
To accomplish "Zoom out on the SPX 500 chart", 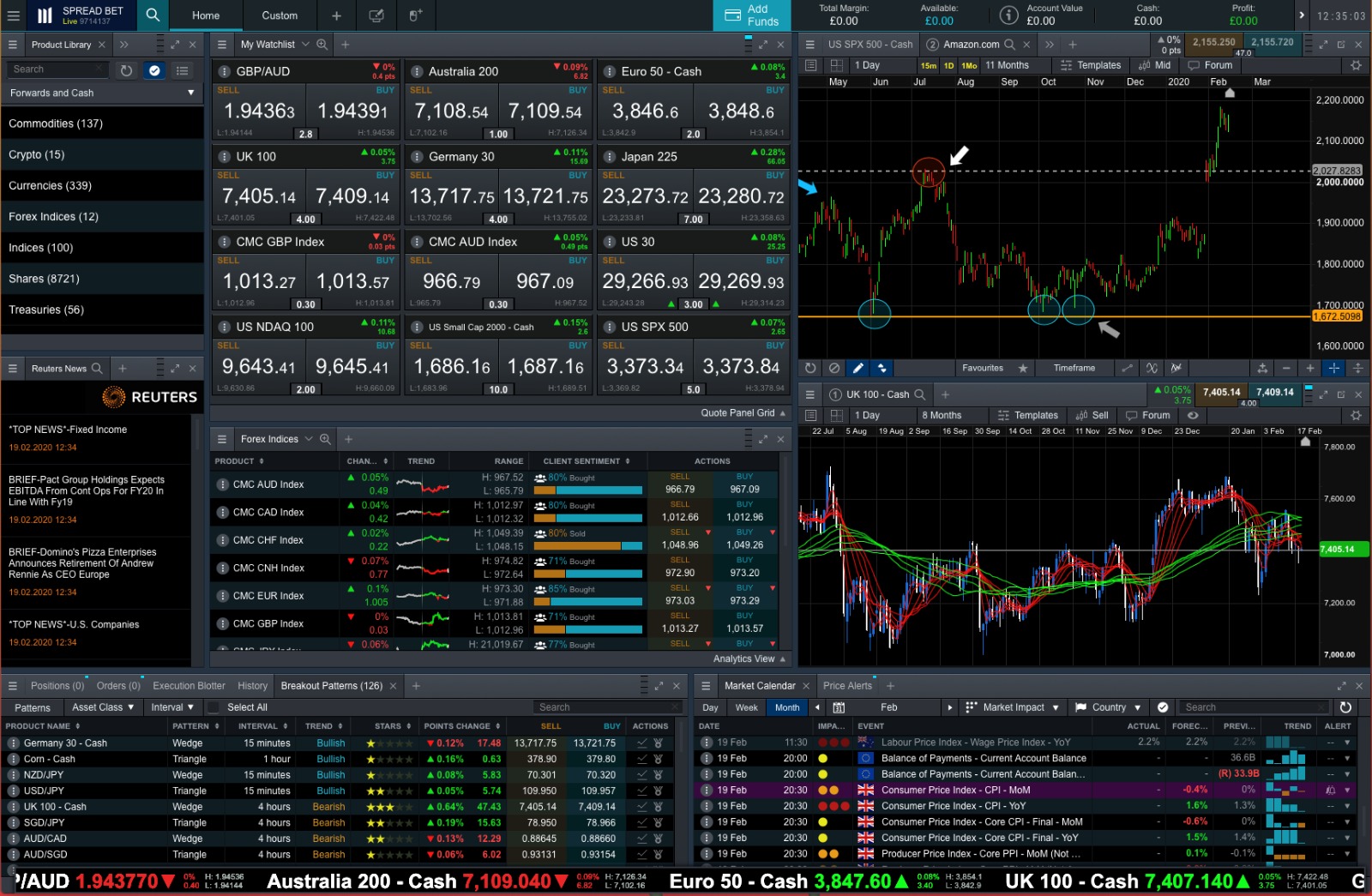I will pyautogui.click(x=1286, y=368).
